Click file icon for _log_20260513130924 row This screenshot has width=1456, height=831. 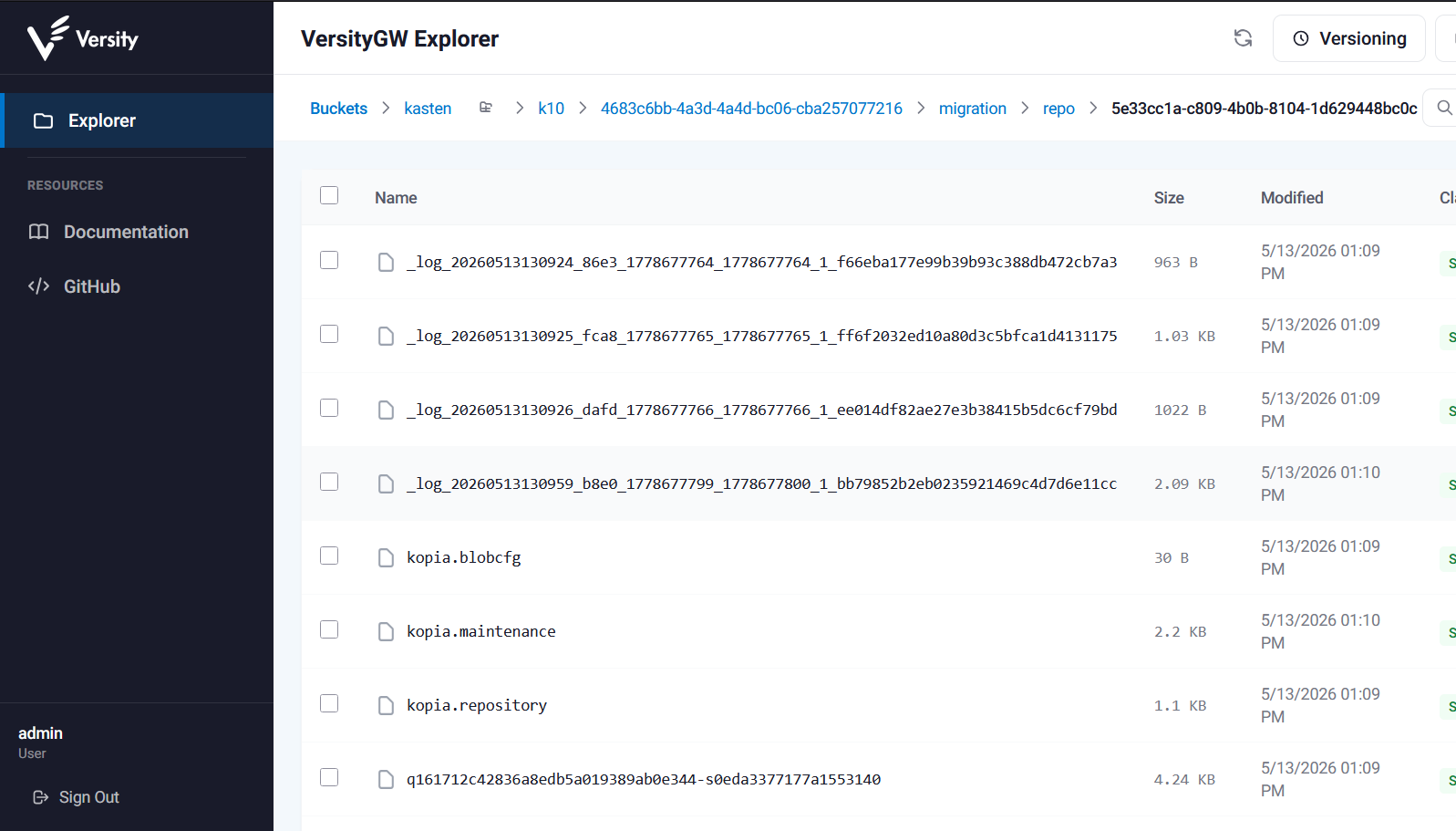[386, 263]
